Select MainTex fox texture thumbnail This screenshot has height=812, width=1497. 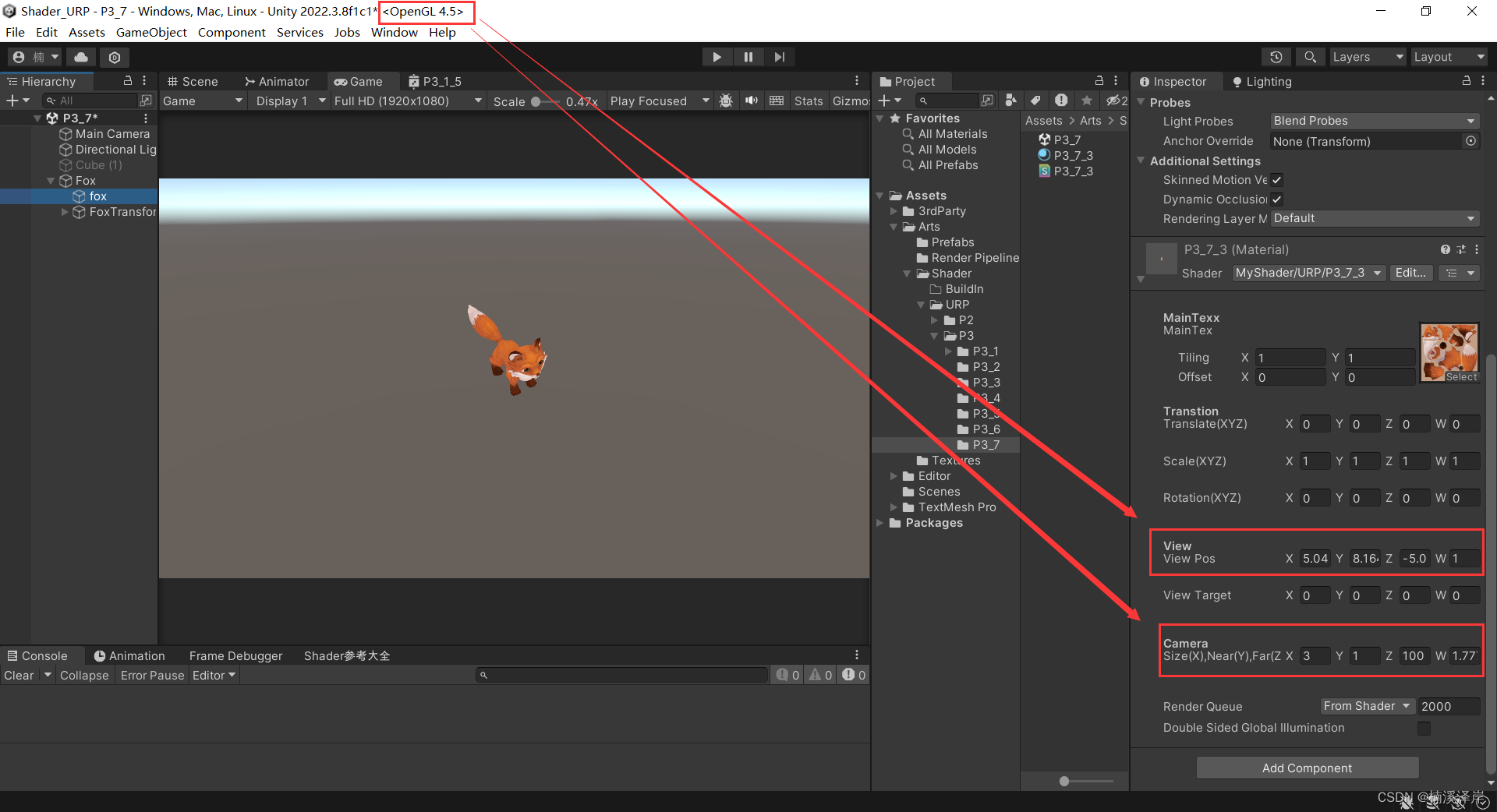(1449, 352)
